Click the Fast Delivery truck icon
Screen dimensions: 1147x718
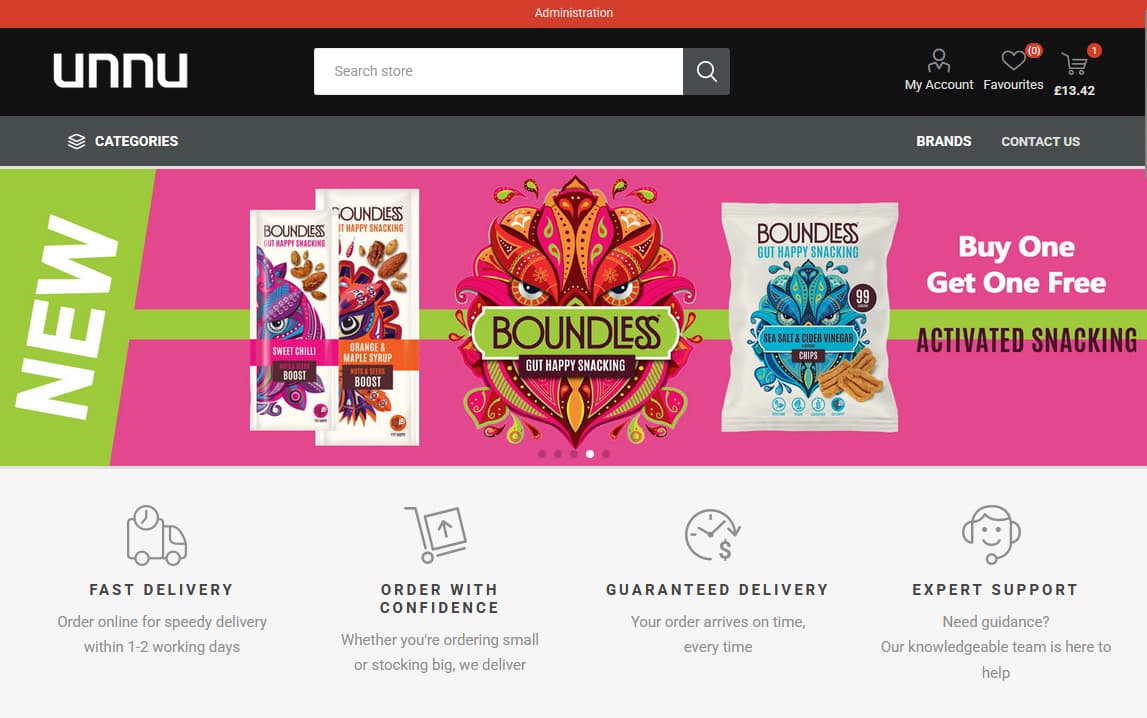tap(157, 535)
